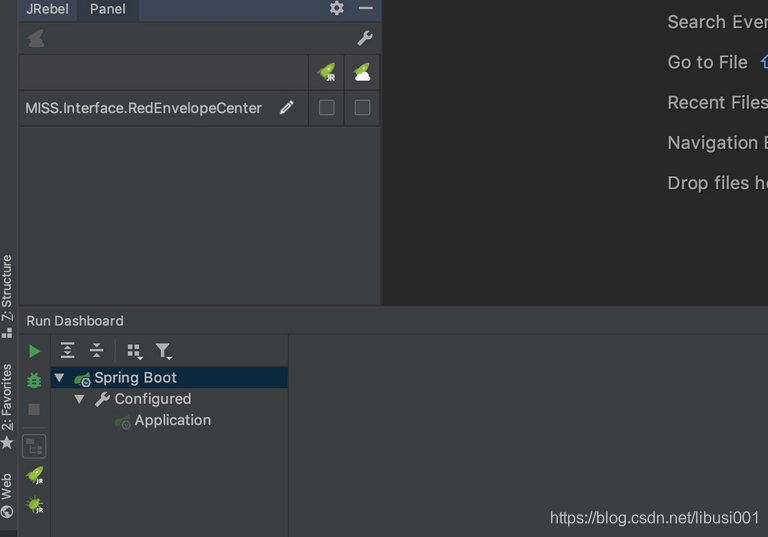Open the filter dropdown in Run Dashboard

pos(164,351)
